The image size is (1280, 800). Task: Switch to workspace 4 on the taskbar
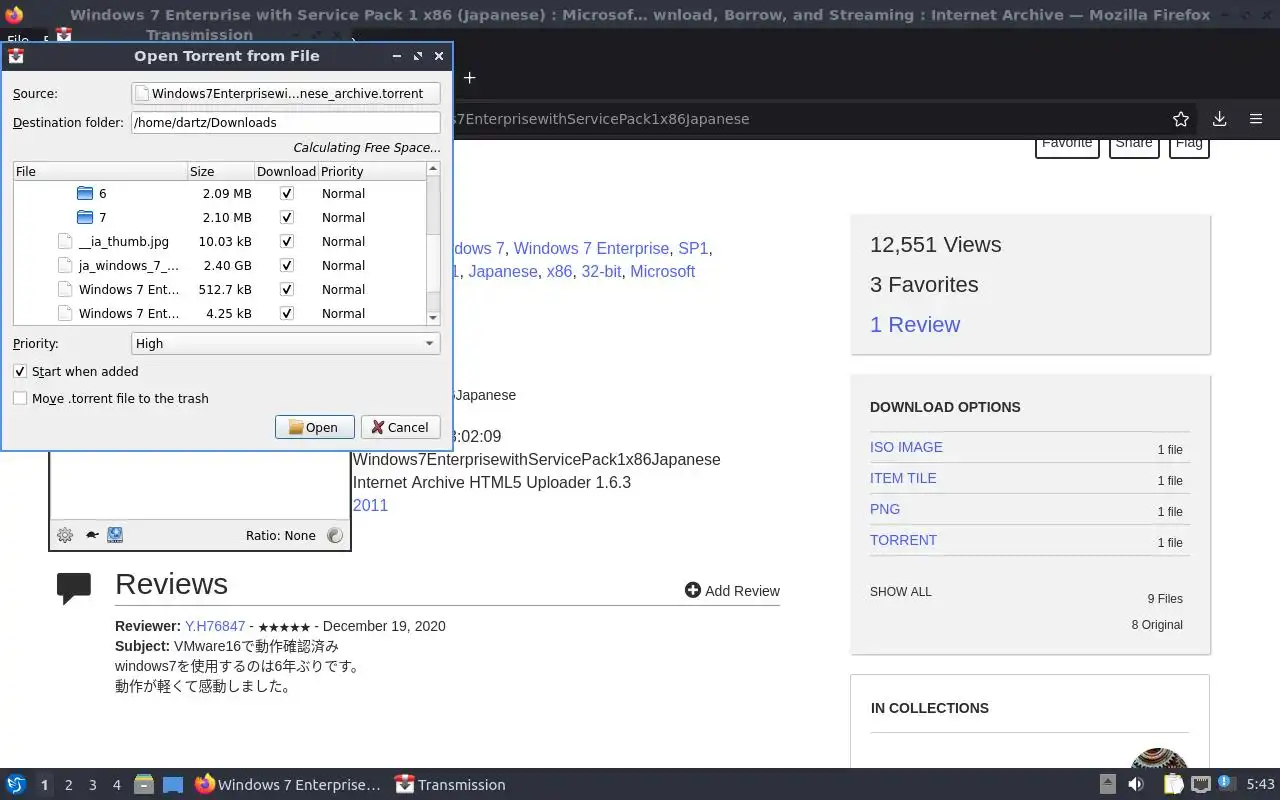tap(116, 785)
